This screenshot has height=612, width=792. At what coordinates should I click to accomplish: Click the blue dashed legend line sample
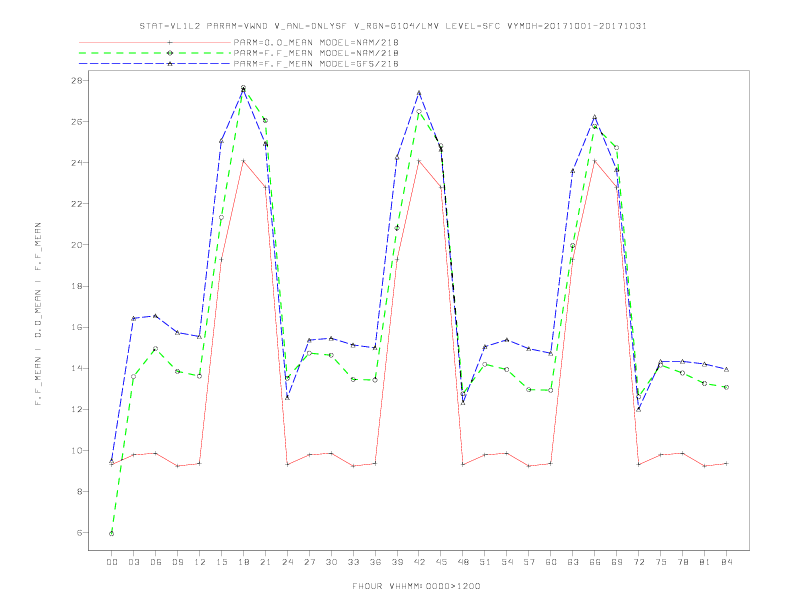pos(155,64)
